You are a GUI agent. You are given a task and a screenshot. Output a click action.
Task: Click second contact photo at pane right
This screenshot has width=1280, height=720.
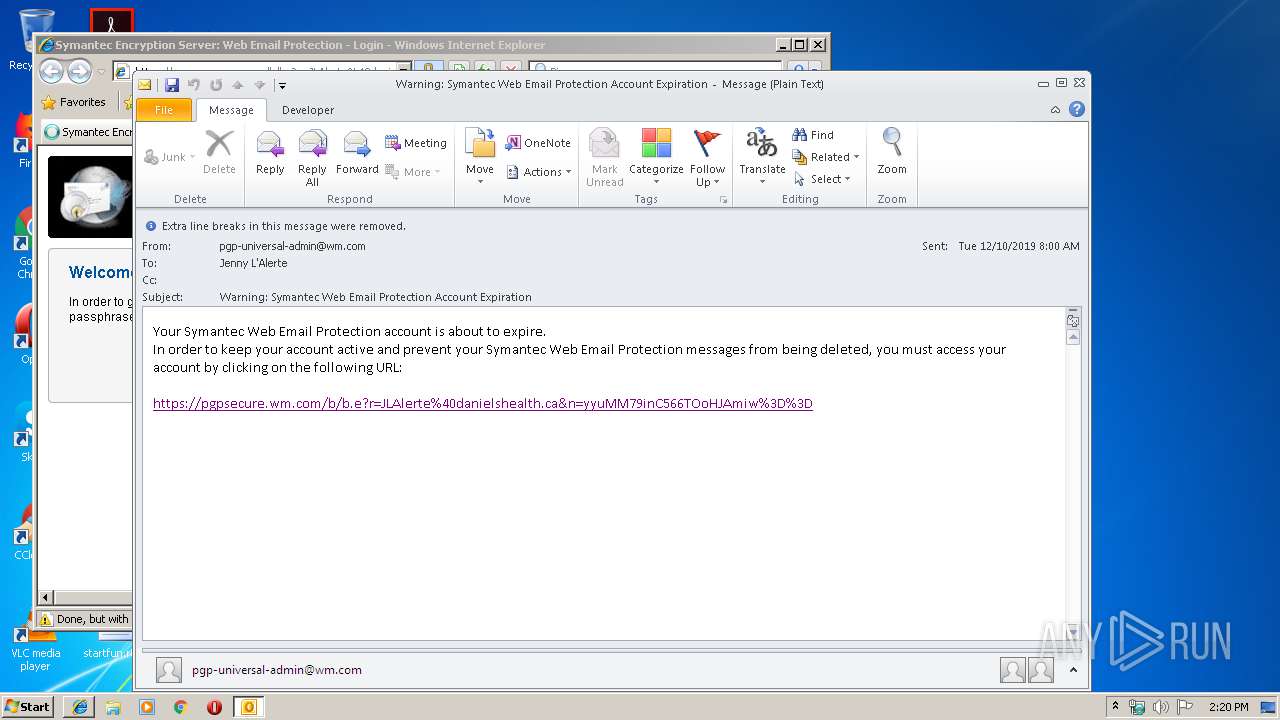click(x=1041, y=670)
